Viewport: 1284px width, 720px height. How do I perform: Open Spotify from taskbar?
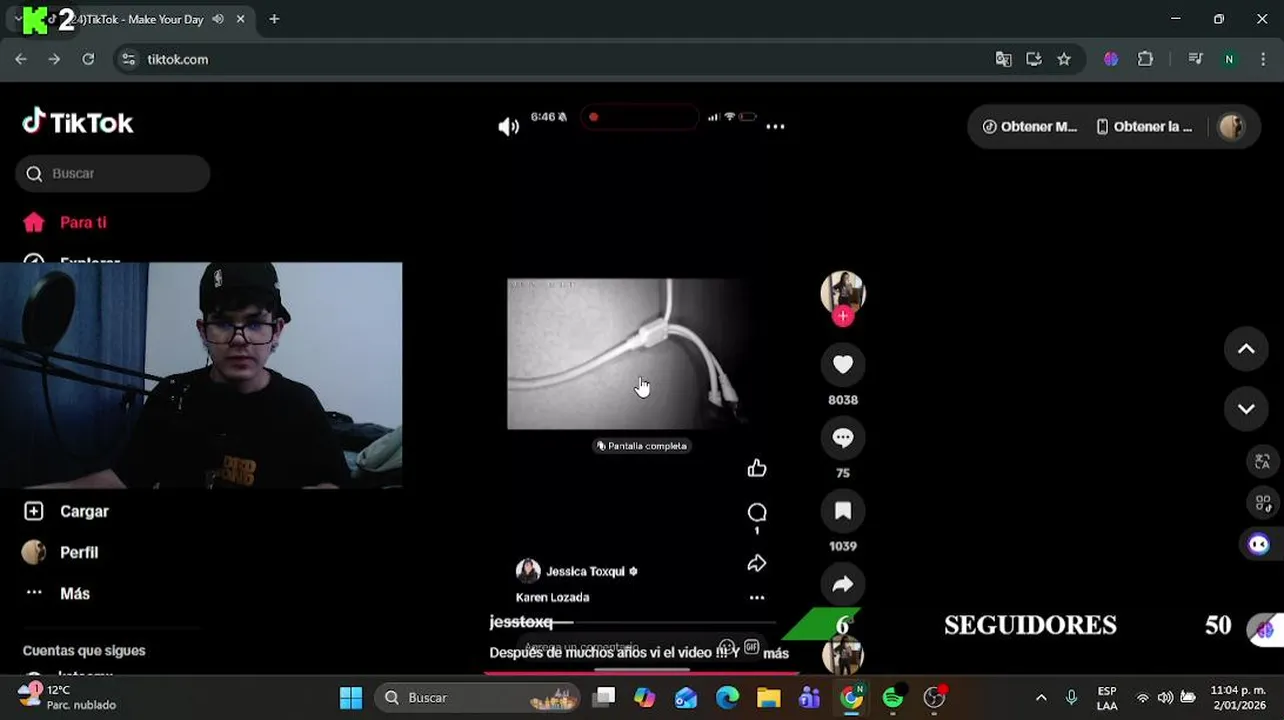coord(892,697)
